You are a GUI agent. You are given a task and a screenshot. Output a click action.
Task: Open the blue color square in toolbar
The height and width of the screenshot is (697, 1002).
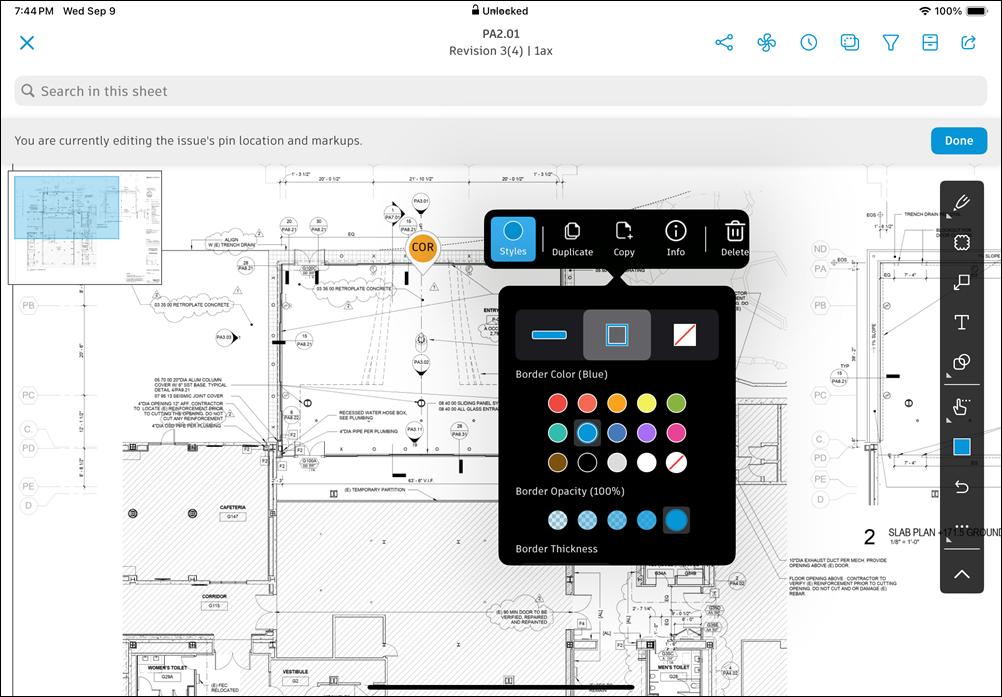(x=962, y=447)
